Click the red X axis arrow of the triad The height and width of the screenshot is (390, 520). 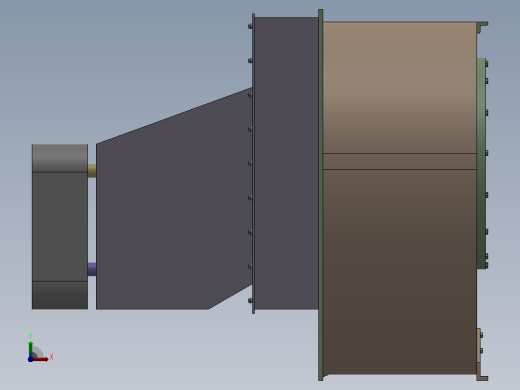coord(41,359)
